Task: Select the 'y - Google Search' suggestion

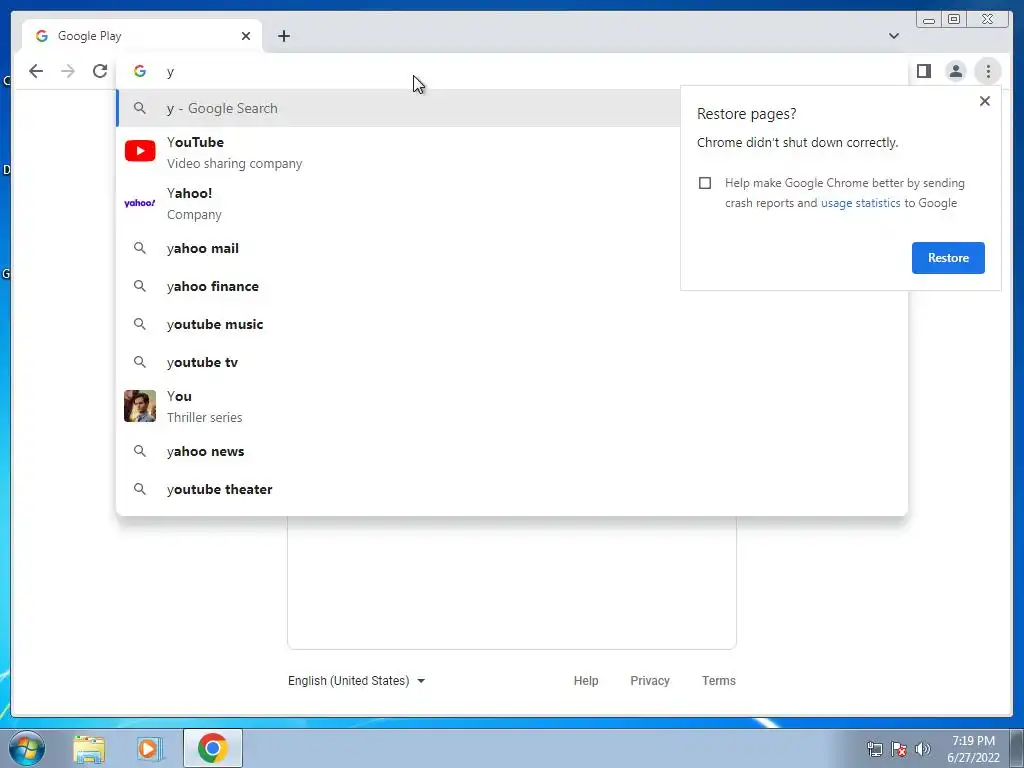Action: click(x=398, y=108)
